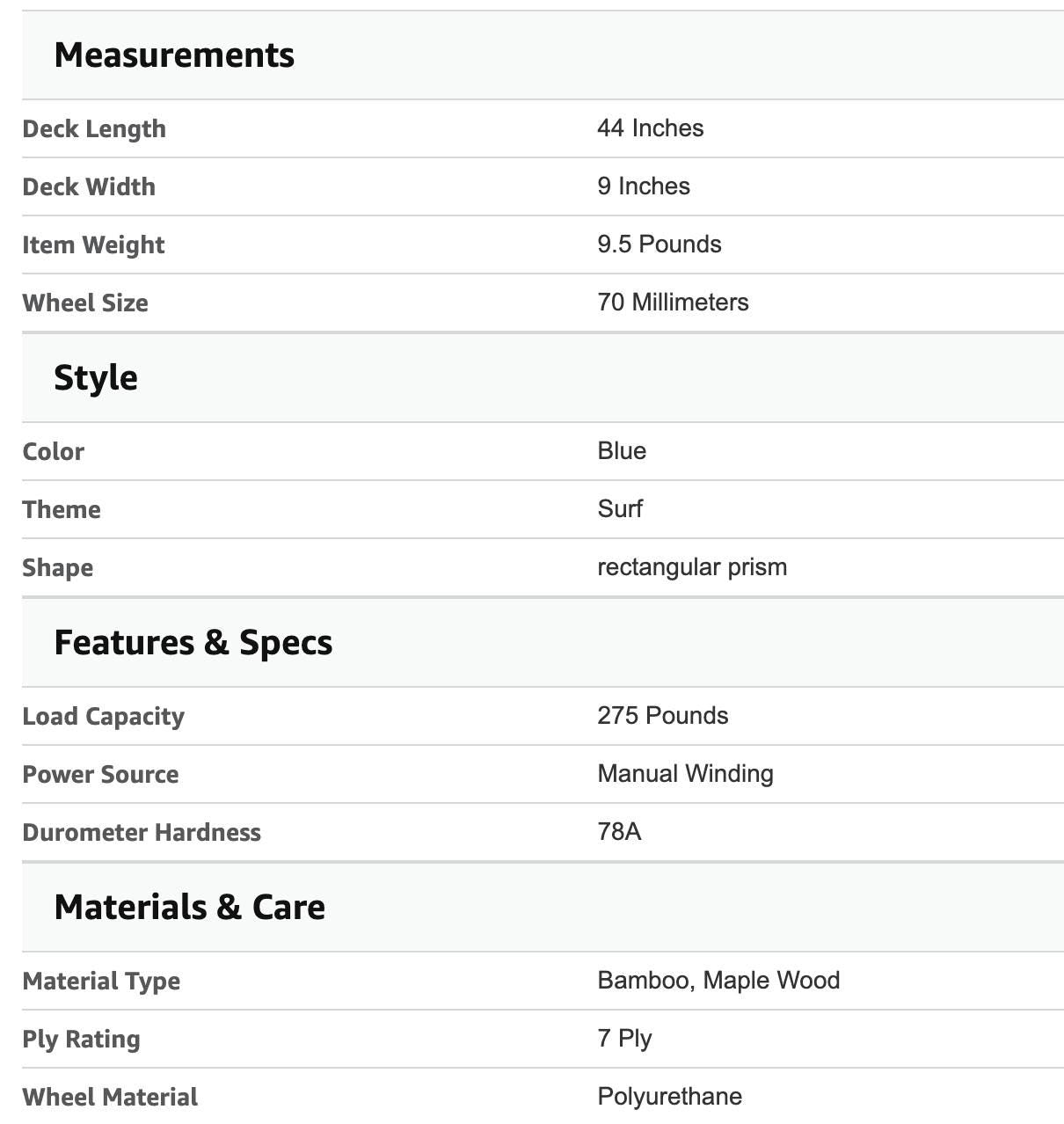The height and width of the screenshot is (1124, 1064).
Task: Select the rectangular prism shape value
Action: (x=692, y=567)
